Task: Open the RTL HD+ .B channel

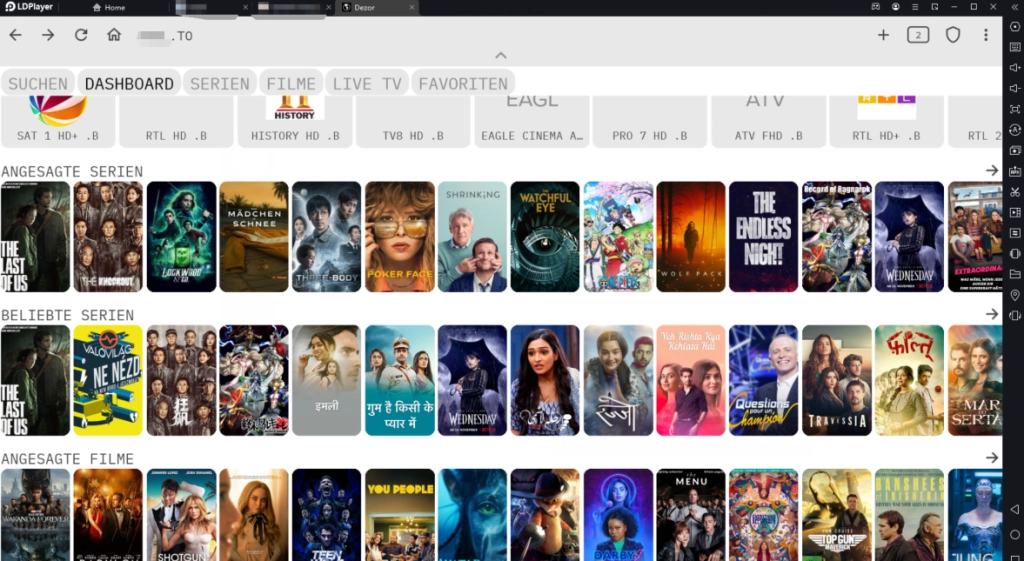Action: [886, 121]
